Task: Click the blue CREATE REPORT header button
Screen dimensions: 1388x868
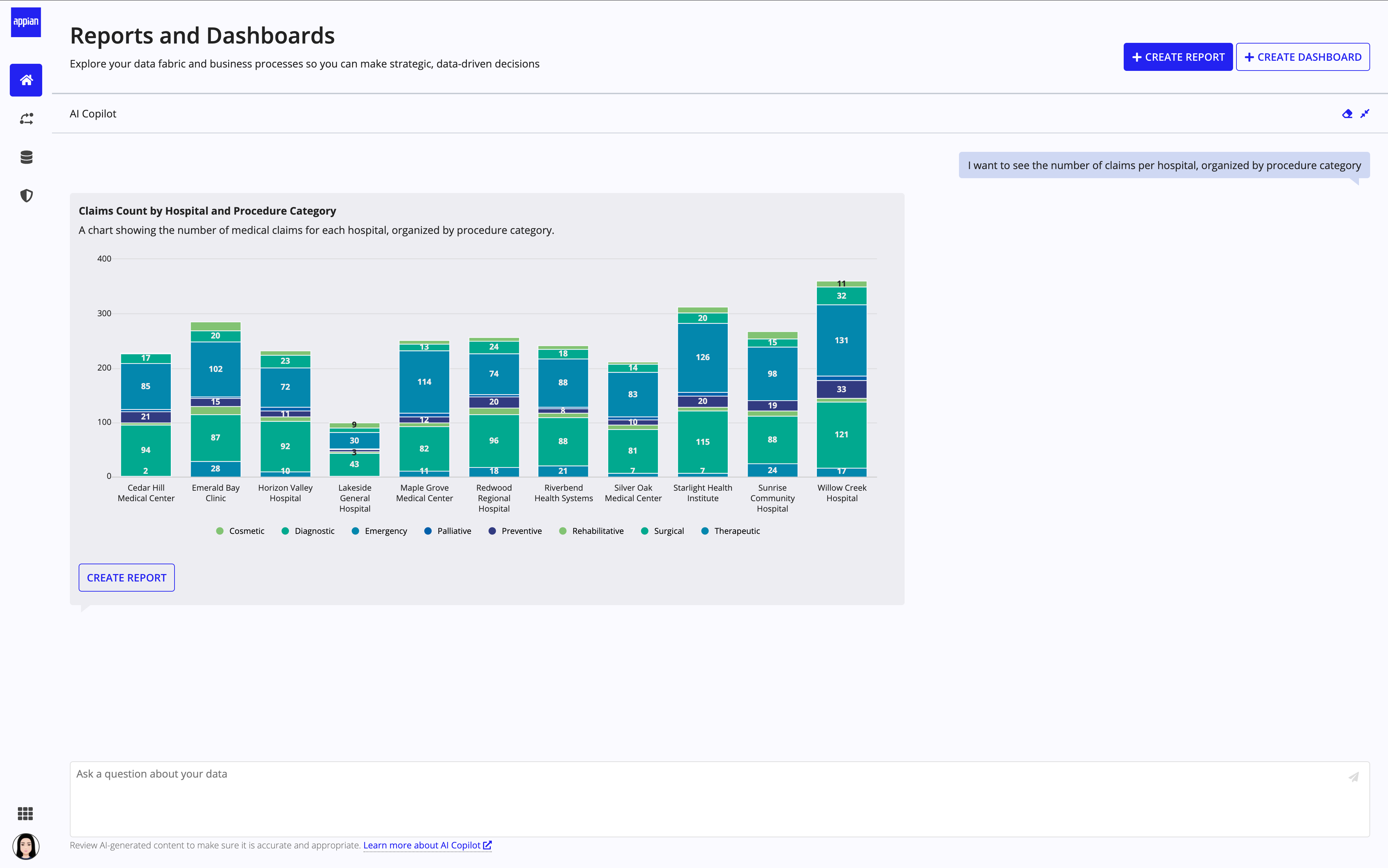Action: (1177, 57)
